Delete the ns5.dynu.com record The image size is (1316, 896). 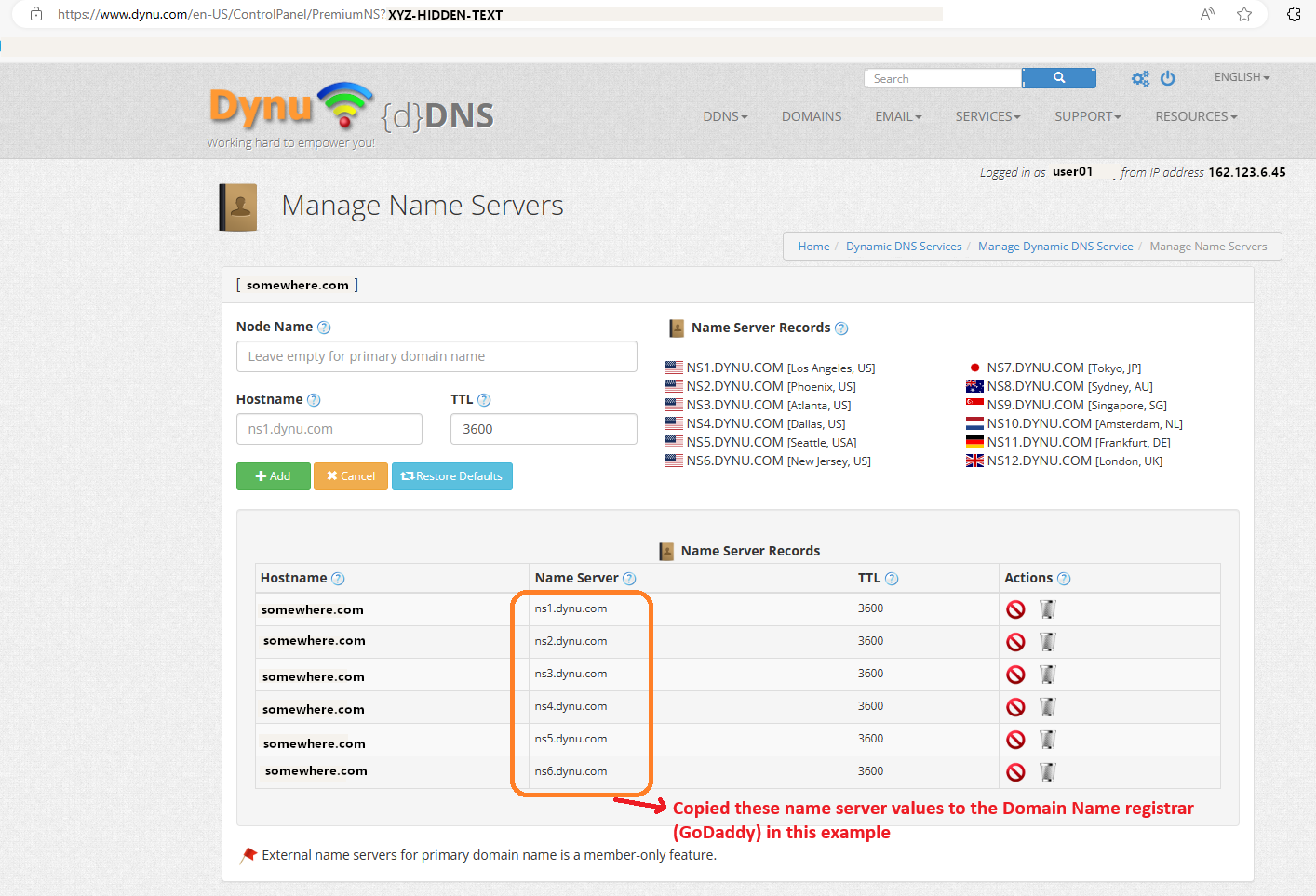click(1048, 740)
